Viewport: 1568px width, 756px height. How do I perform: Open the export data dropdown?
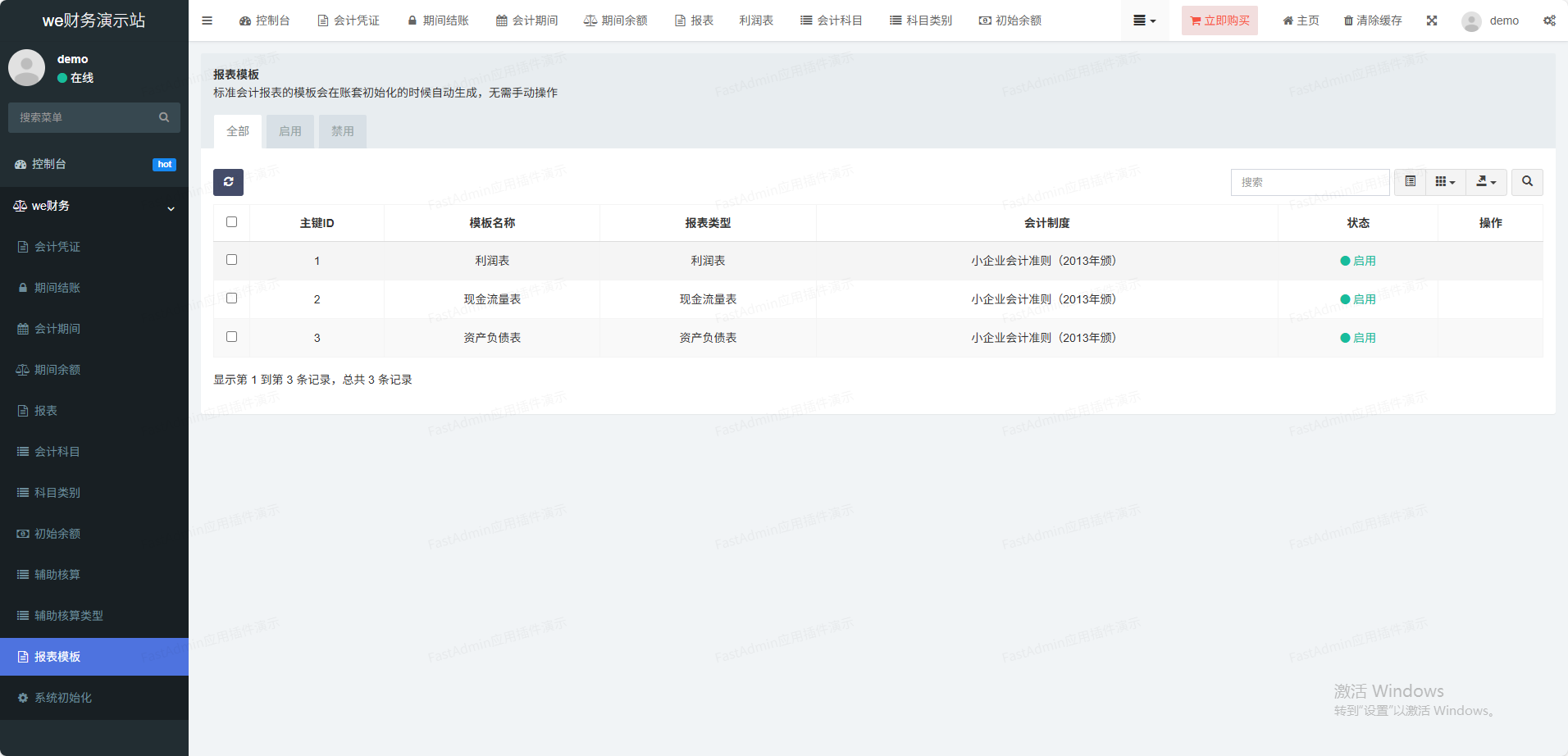pyautogui.click(x=1486, y=182)
